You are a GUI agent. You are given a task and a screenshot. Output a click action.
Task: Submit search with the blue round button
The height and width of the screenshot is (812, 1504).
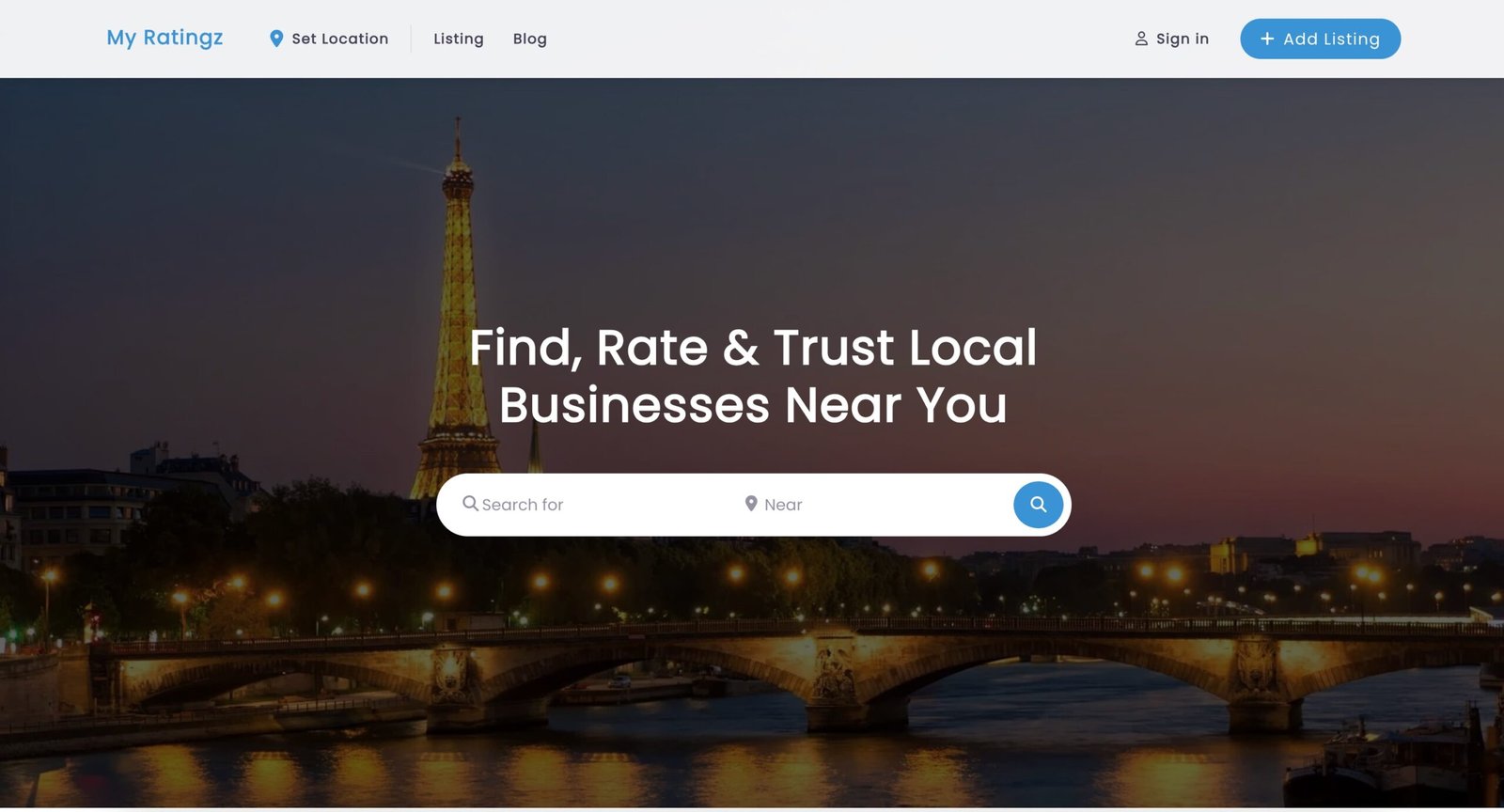(1038, 505)
